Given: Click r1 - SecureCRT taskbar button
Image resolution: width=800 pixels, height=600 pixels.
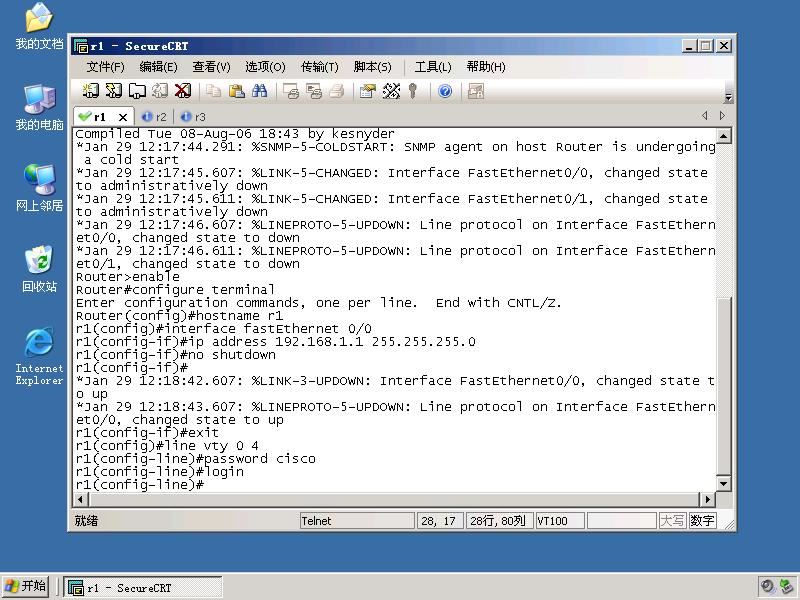Looking at the screenshot, I should (x=143, y=587).
